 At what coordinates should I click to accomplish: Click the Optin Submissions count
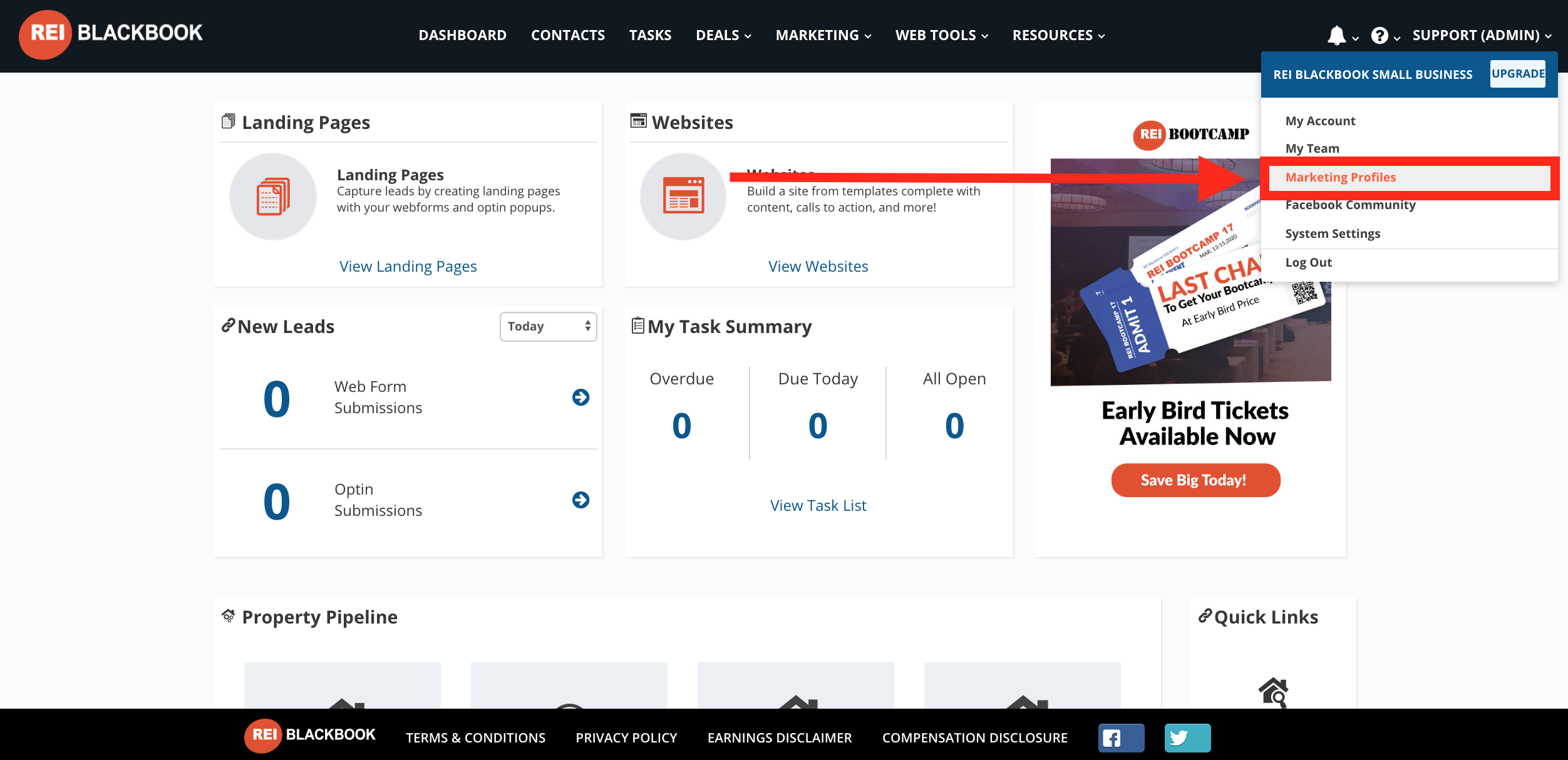coord(276,501)
